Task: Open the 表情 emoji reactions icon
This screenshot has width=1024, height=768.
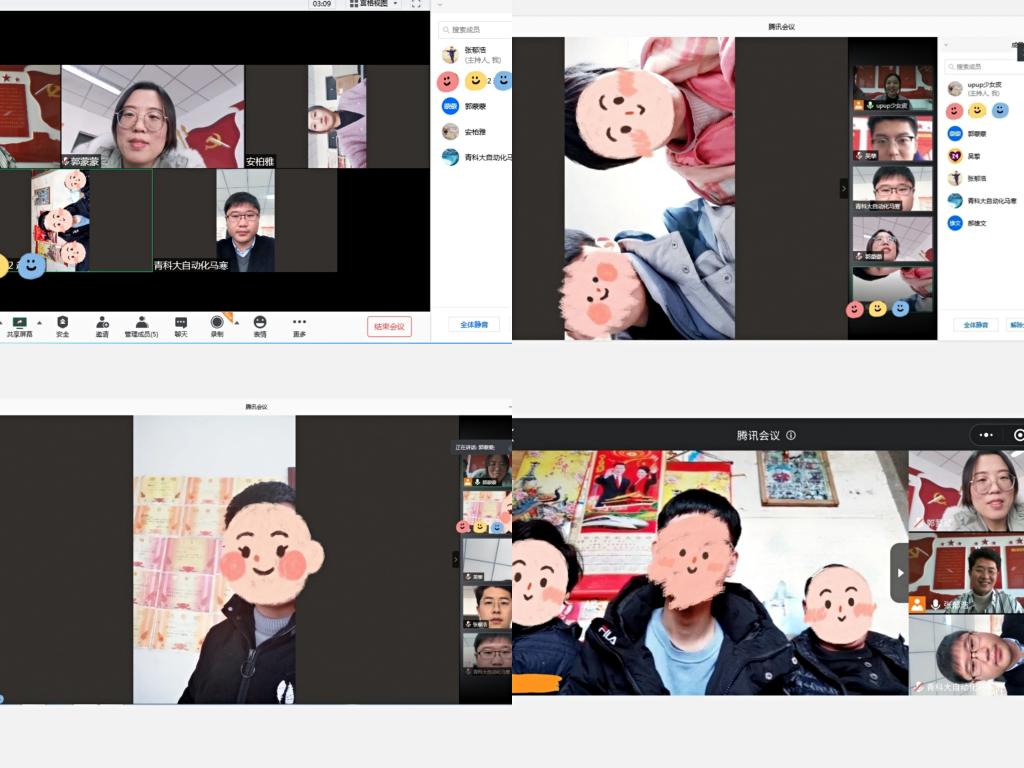Action: 260,322
